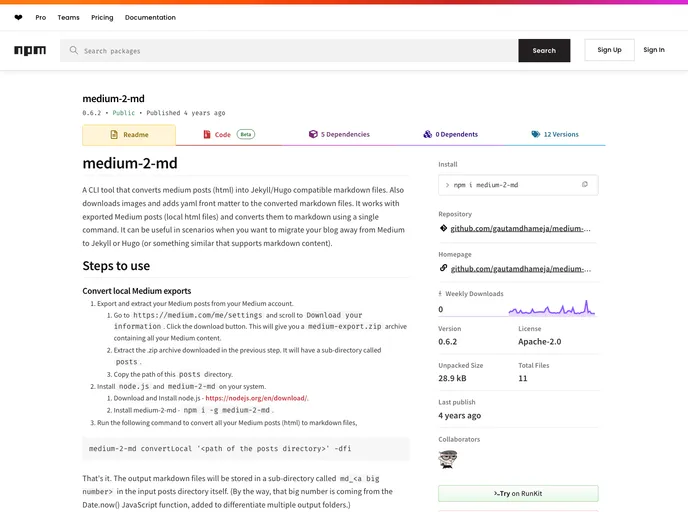Click the Beta badge next to Code
Viewport: 688px width, 512px height.
point(246,134)
